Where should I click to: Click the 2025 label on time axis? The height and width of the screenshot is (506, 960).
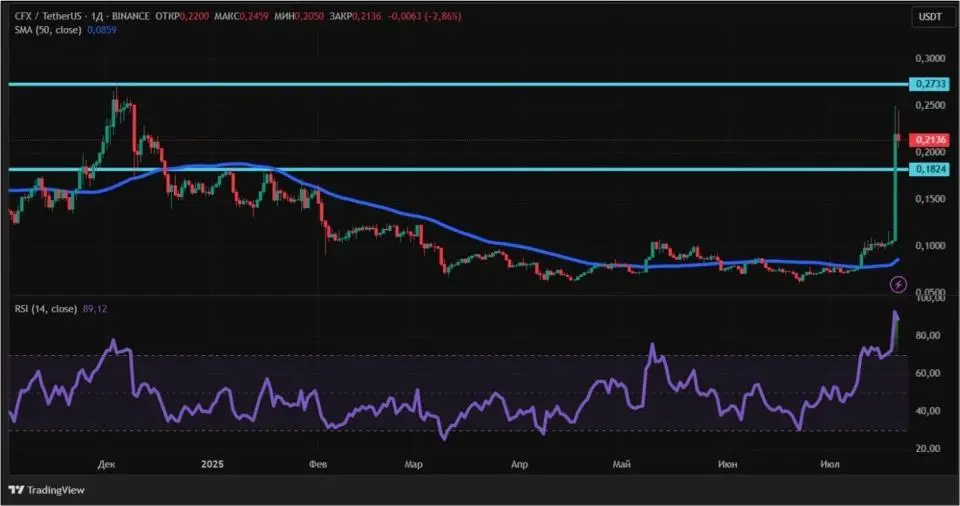tap(211, 465)
